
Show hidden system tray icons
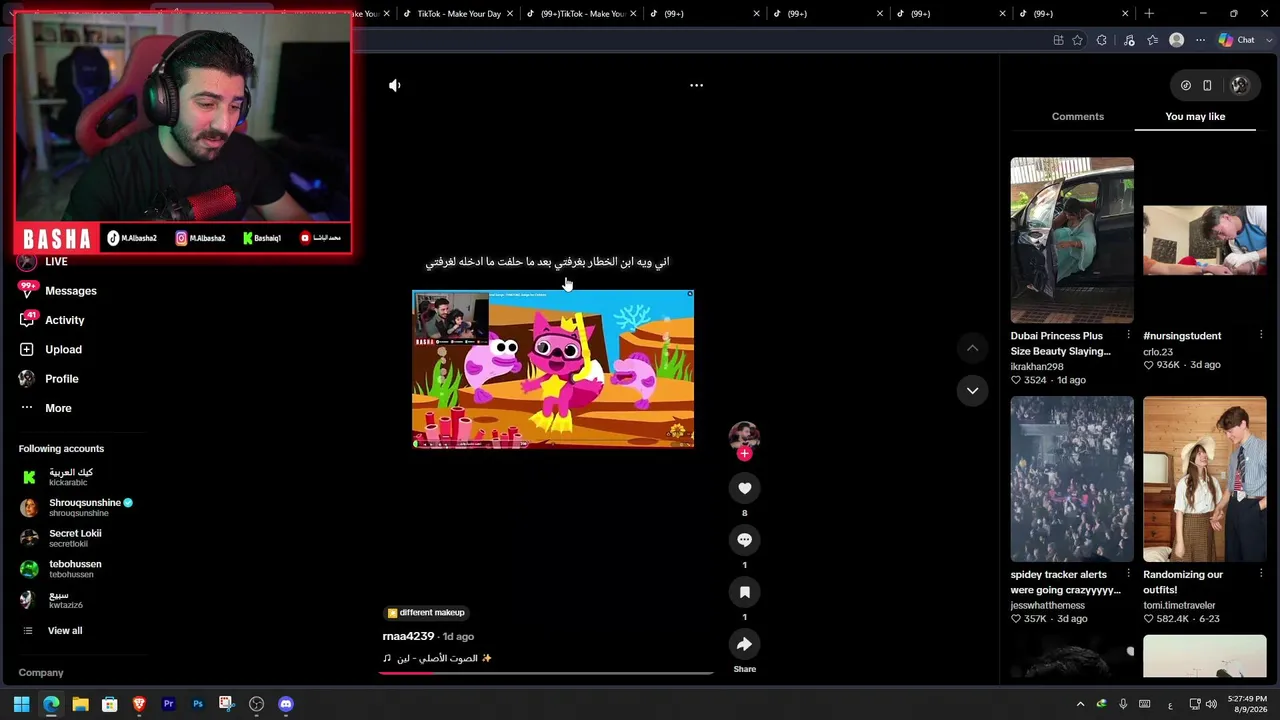pyautogui.click(x=1080, y=704)
